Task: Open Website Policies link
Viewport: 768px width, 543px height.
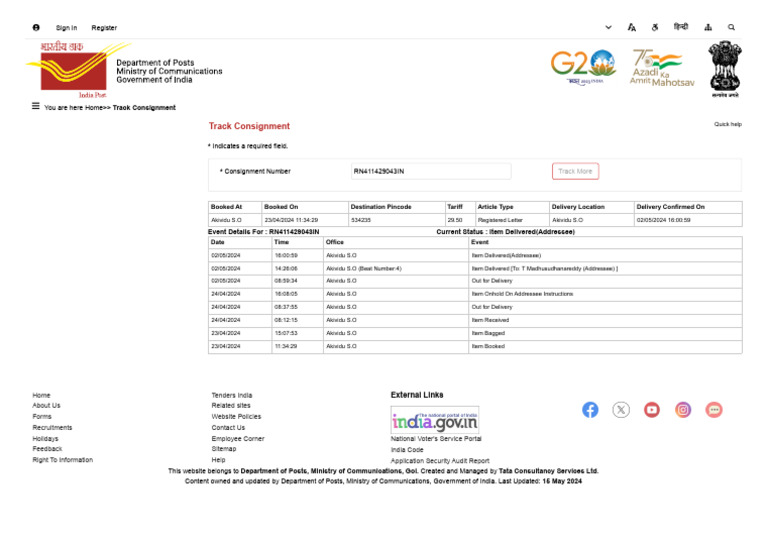Action: (236, 417)
